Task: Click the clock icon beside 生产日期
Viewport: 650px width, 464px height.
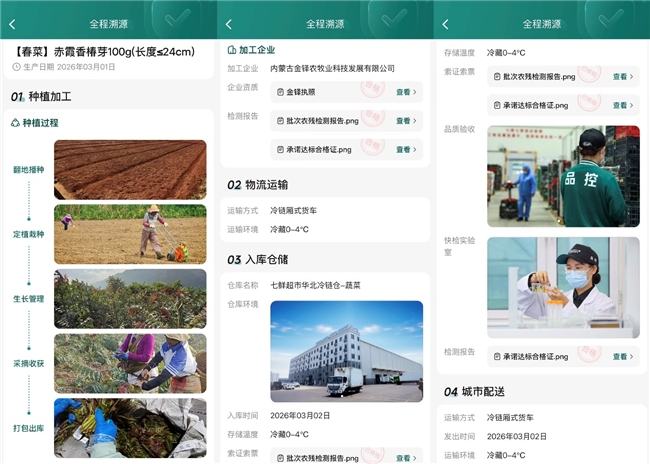Action: click(x=16, y=67)
